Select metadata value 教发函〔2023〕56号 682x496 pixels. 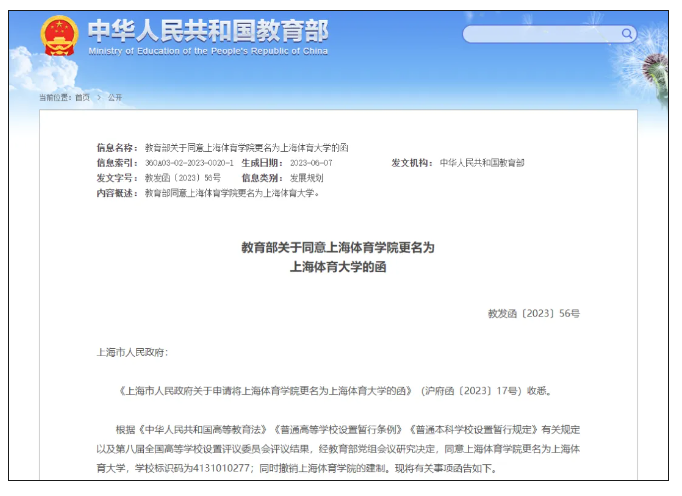tap(183, 178)
